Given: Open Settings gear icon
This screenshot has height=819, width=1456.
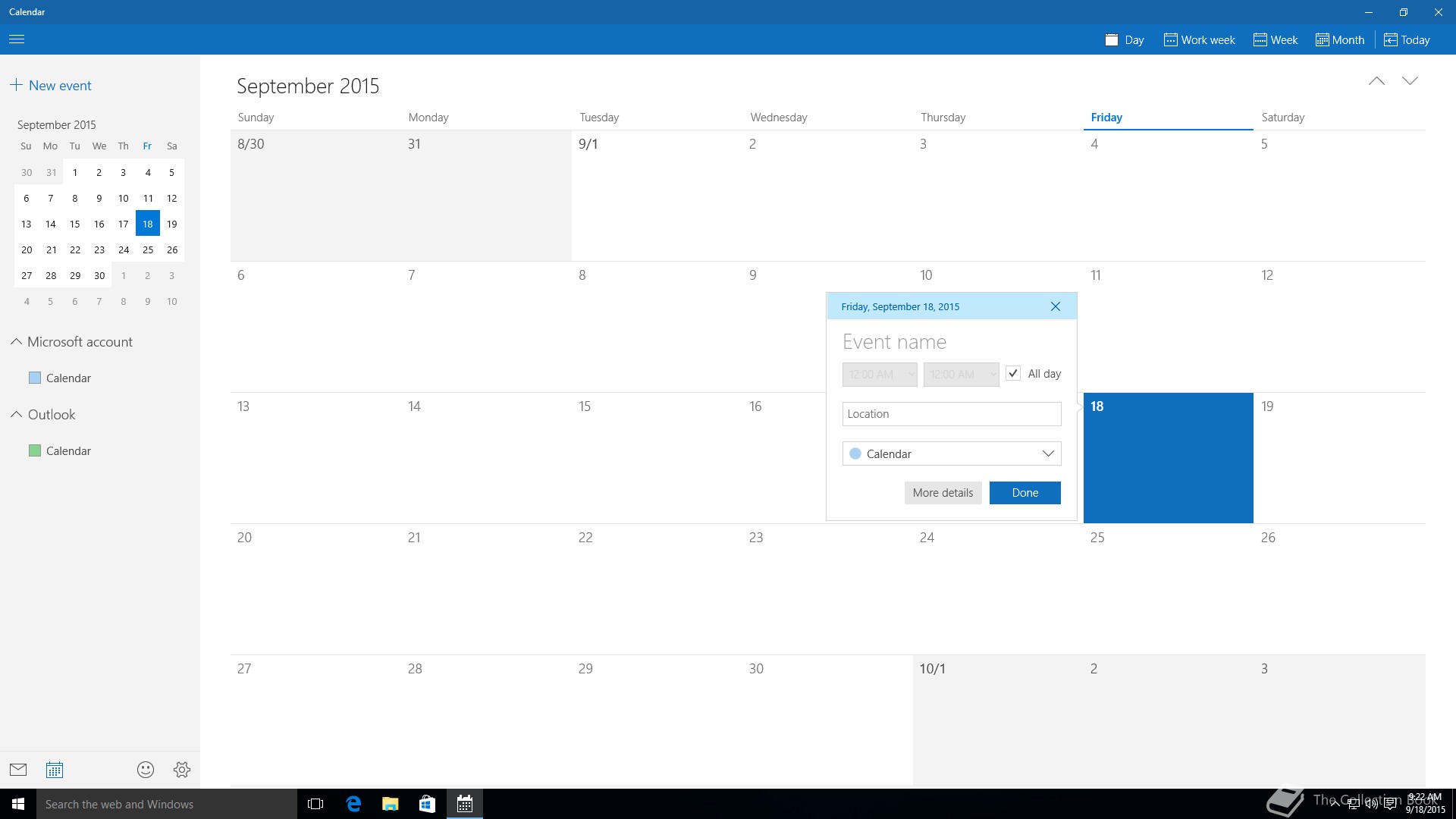Looking at the screenshot, I should point(182,770).
